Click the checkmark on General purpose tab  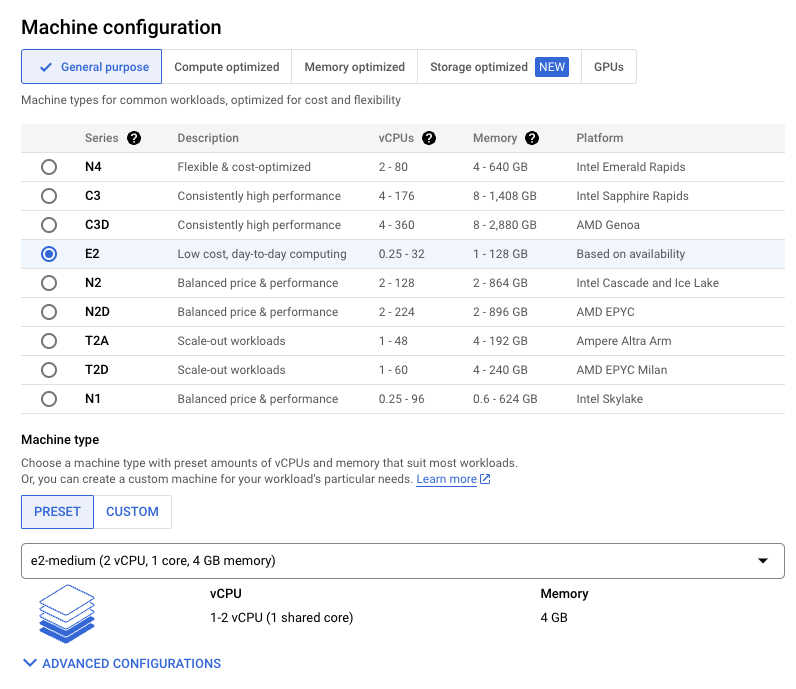coord(45,67)
